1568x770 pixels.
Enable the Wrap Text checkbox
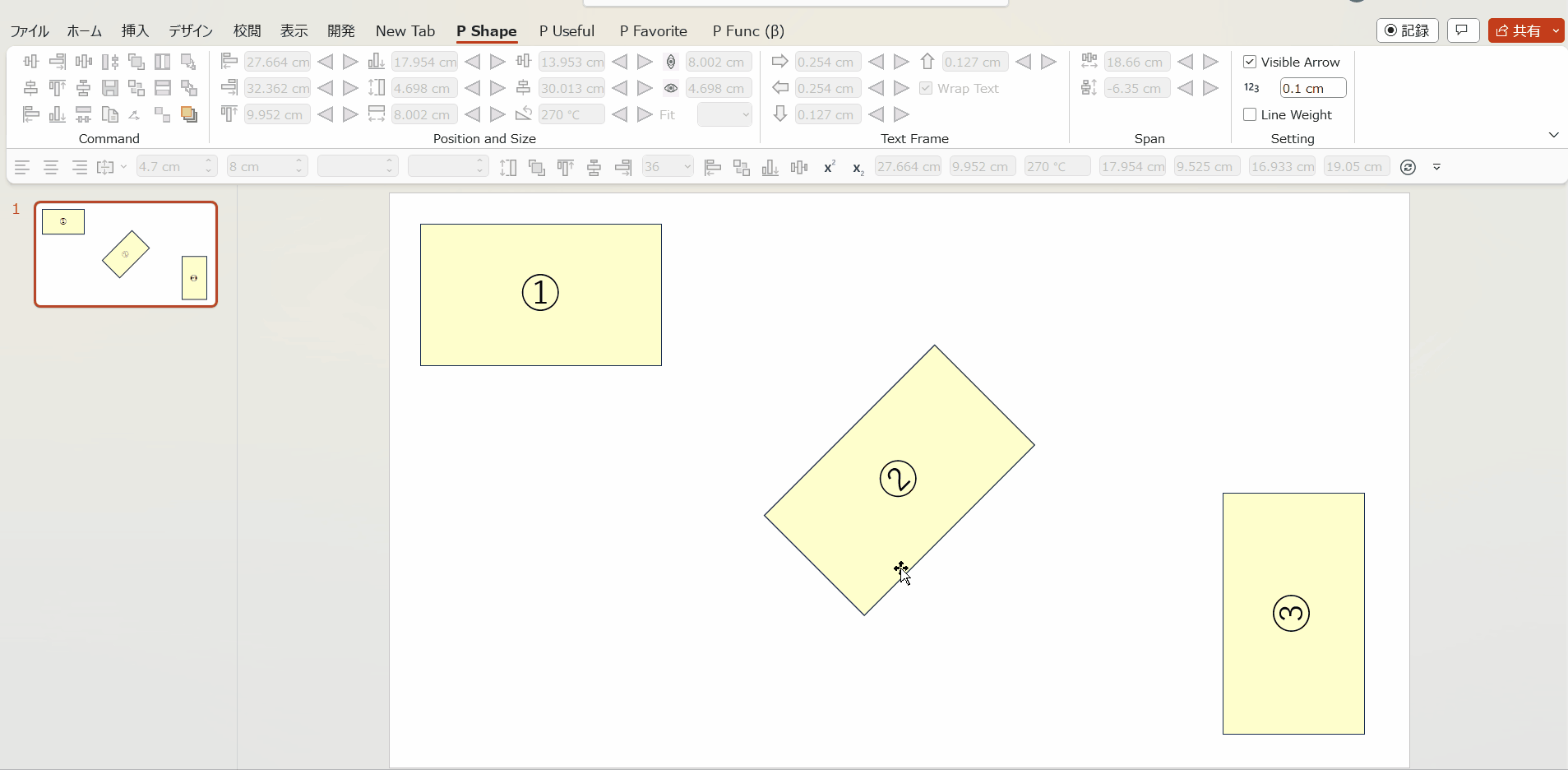pos(927,88)
